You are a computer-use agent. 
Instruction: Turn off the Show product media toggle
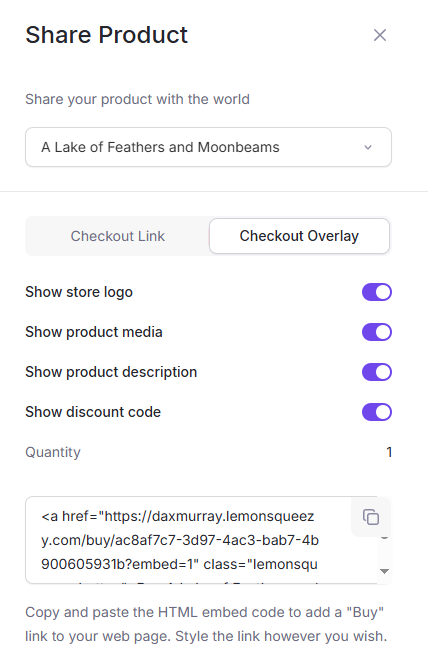(x=377, y=332)
